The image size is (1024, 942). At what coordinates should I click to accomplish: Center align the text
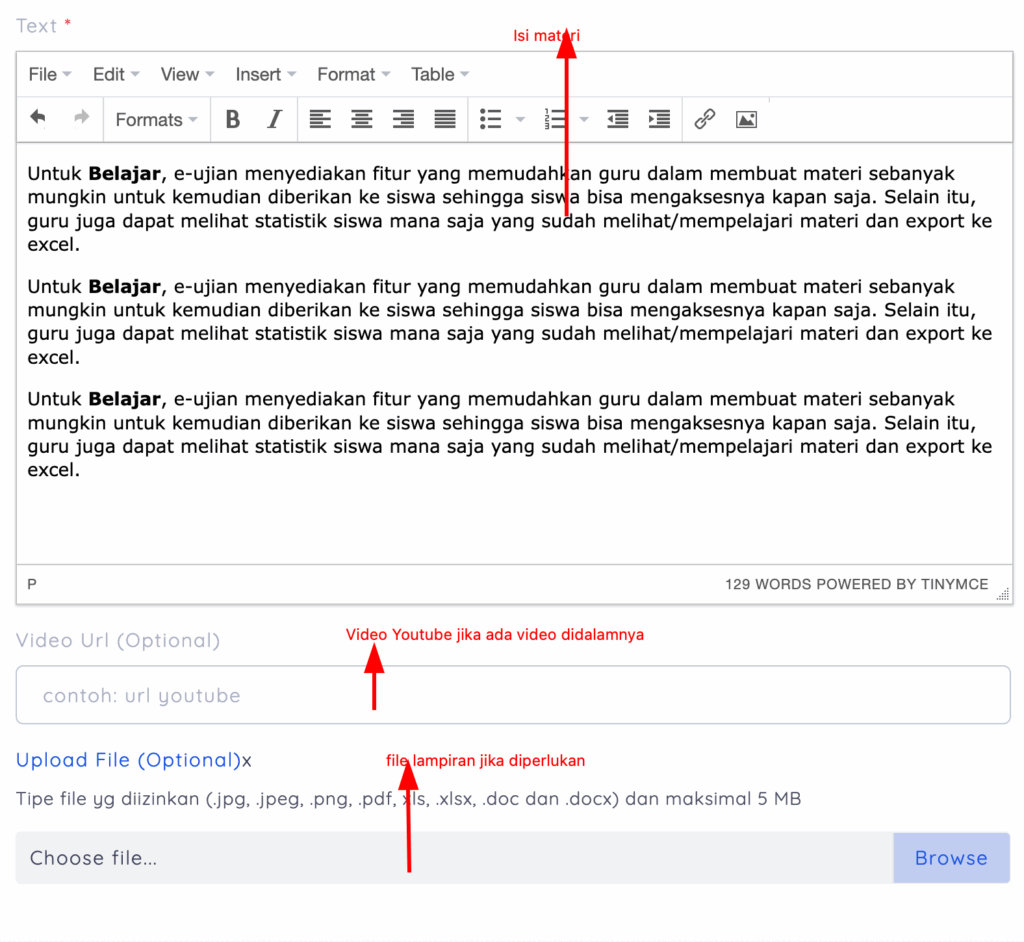click(362, 120)
